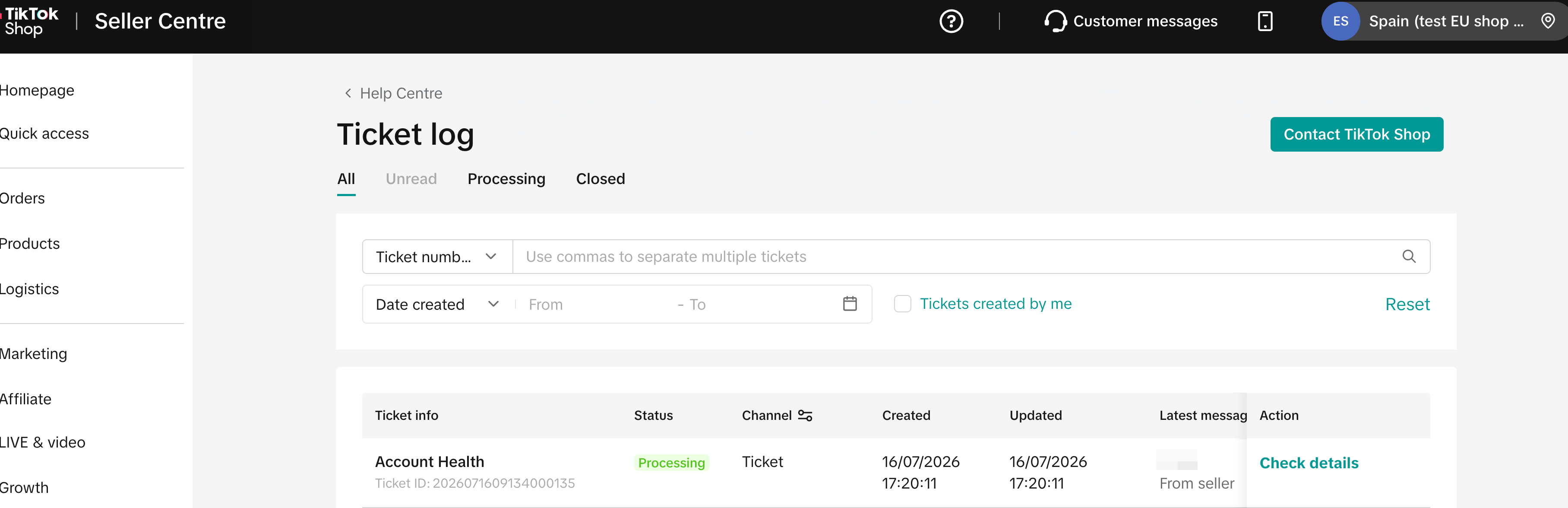
Task: Click the headset Customer messages icon
Action: (x=1055, y=21)
